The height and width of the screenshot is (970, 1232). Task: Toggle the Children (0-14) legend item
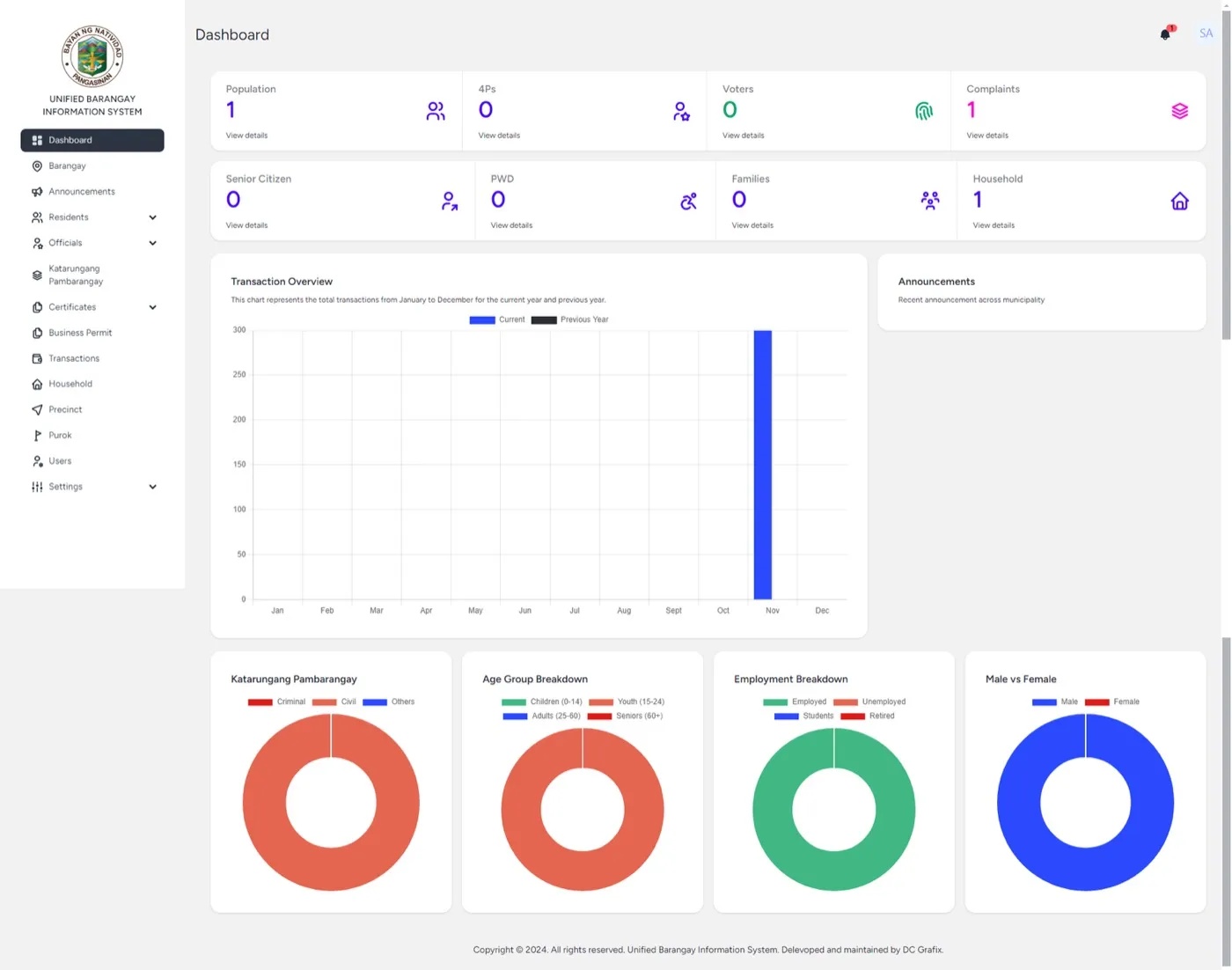[x=542, y=702]
